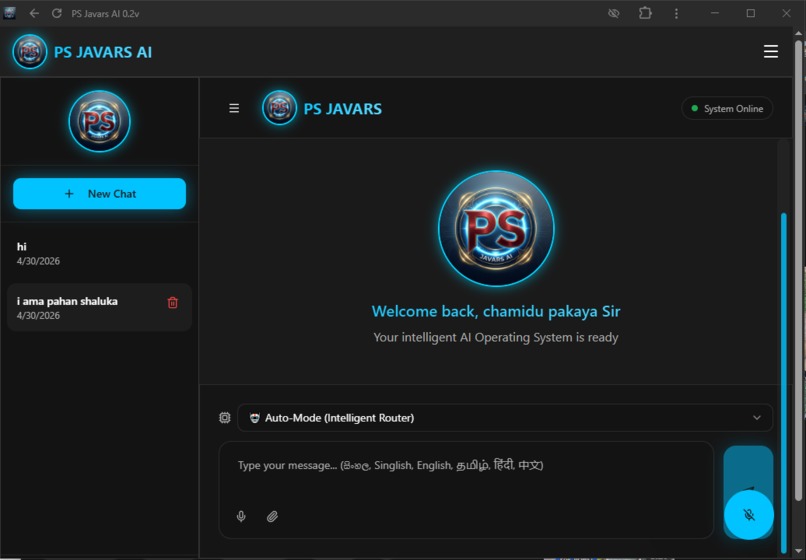806x560 pixels.
Task: Open the Auto-Mode (Intelligent Router) dropdown
Action: coord(505,418)
